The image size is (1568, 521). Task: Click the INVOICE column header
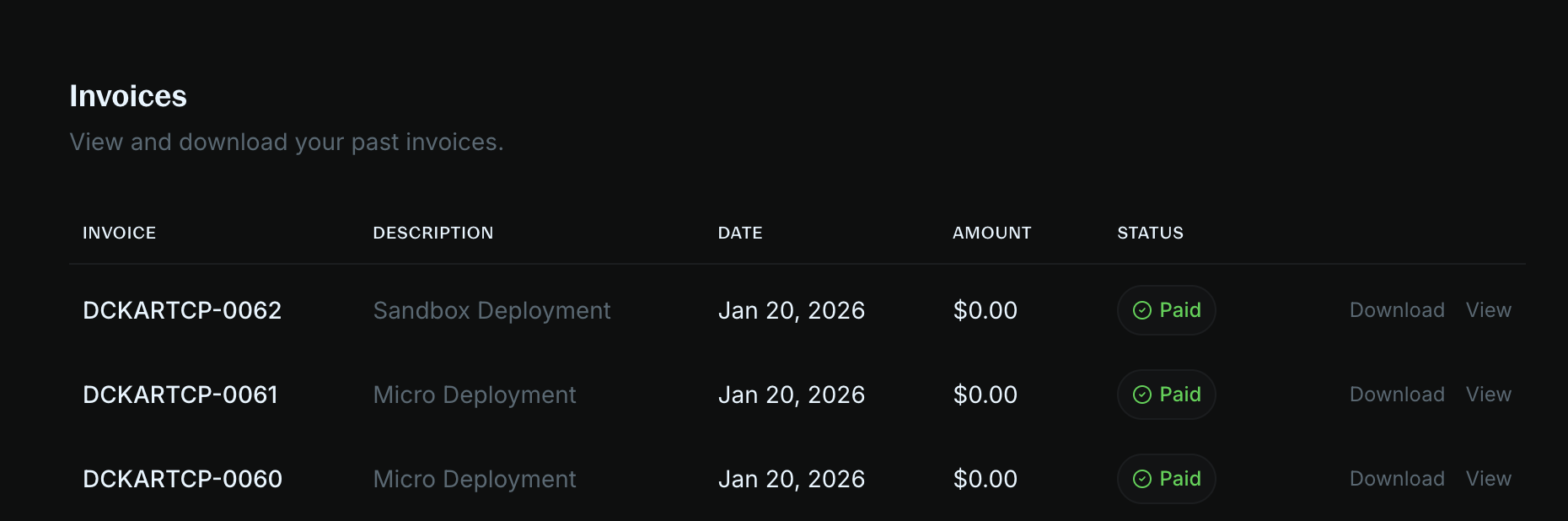click(120, 233)
